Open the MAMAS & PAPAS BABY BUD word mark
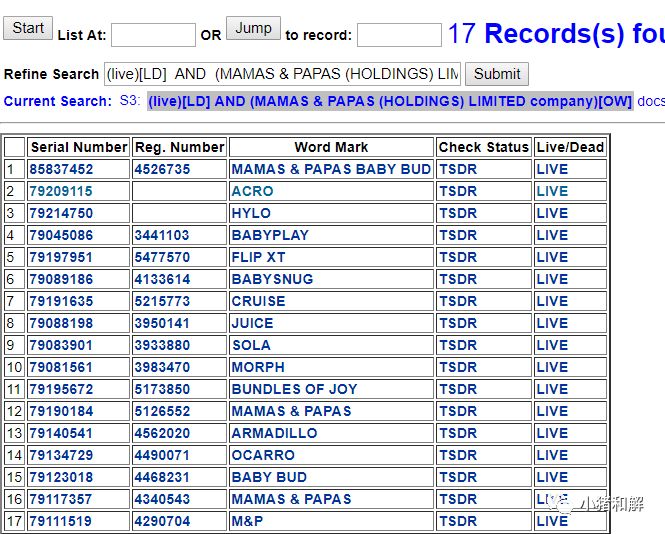Image resolution: width=665 pixels, height=534 pixels. click(331, 169)
